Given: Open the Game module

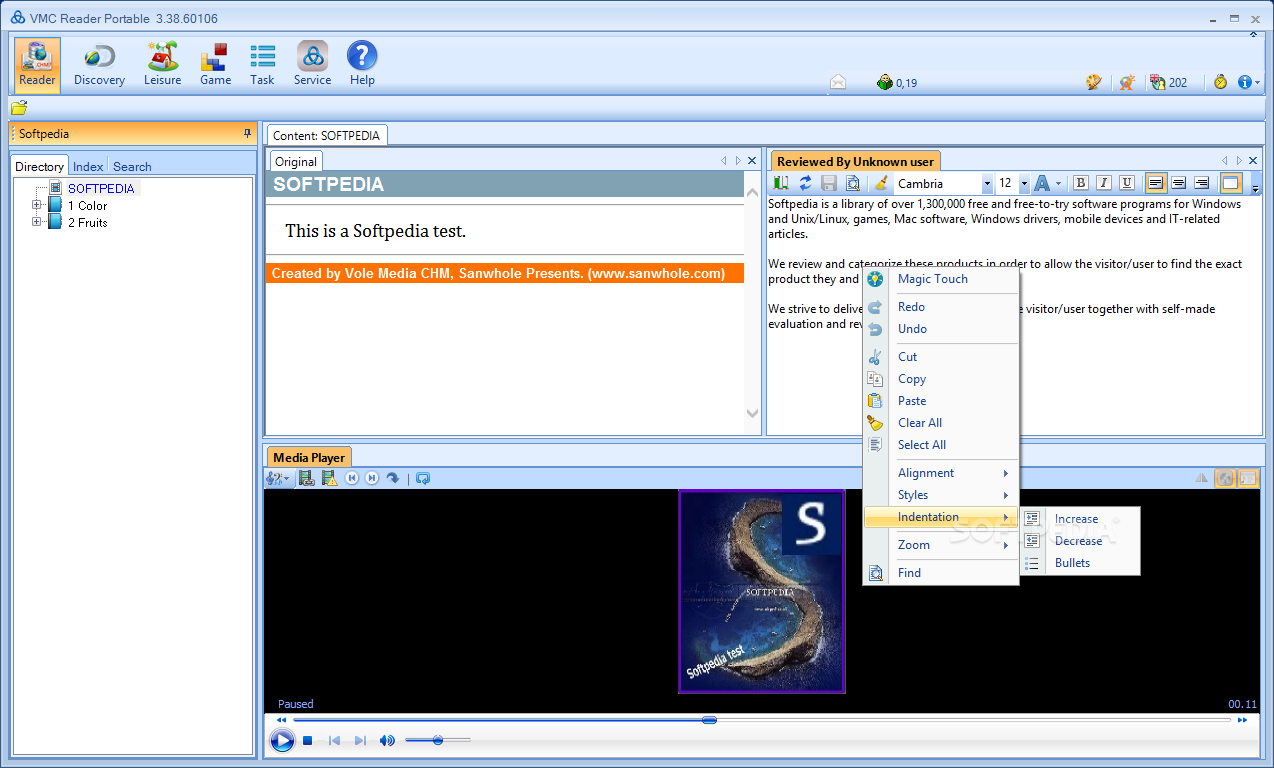Looking at the screenshot, I should (x=215, y=65).
